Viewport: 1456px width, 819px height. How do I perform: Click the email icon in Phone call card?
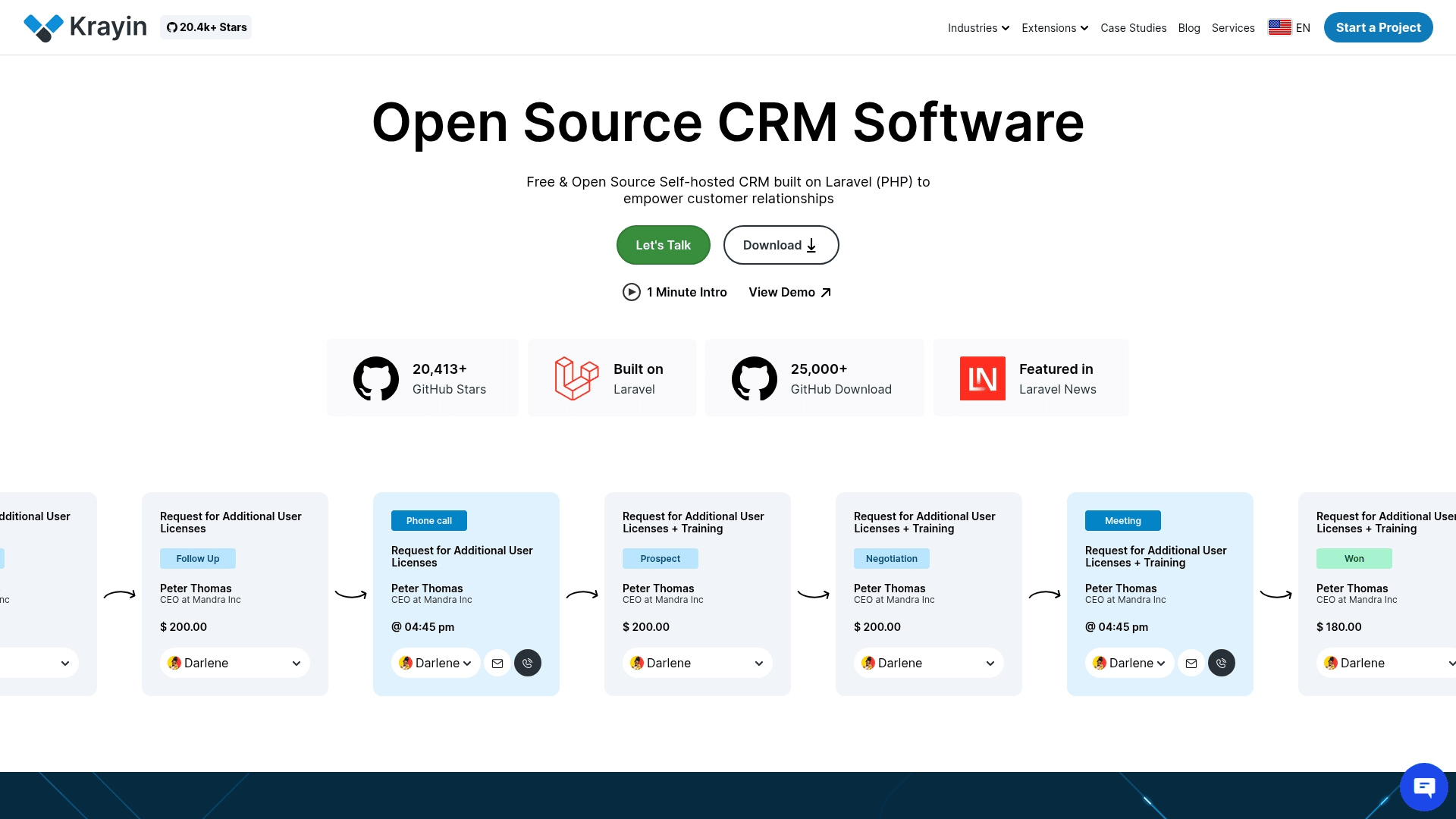pyautogui.click(x=497, y=664)
